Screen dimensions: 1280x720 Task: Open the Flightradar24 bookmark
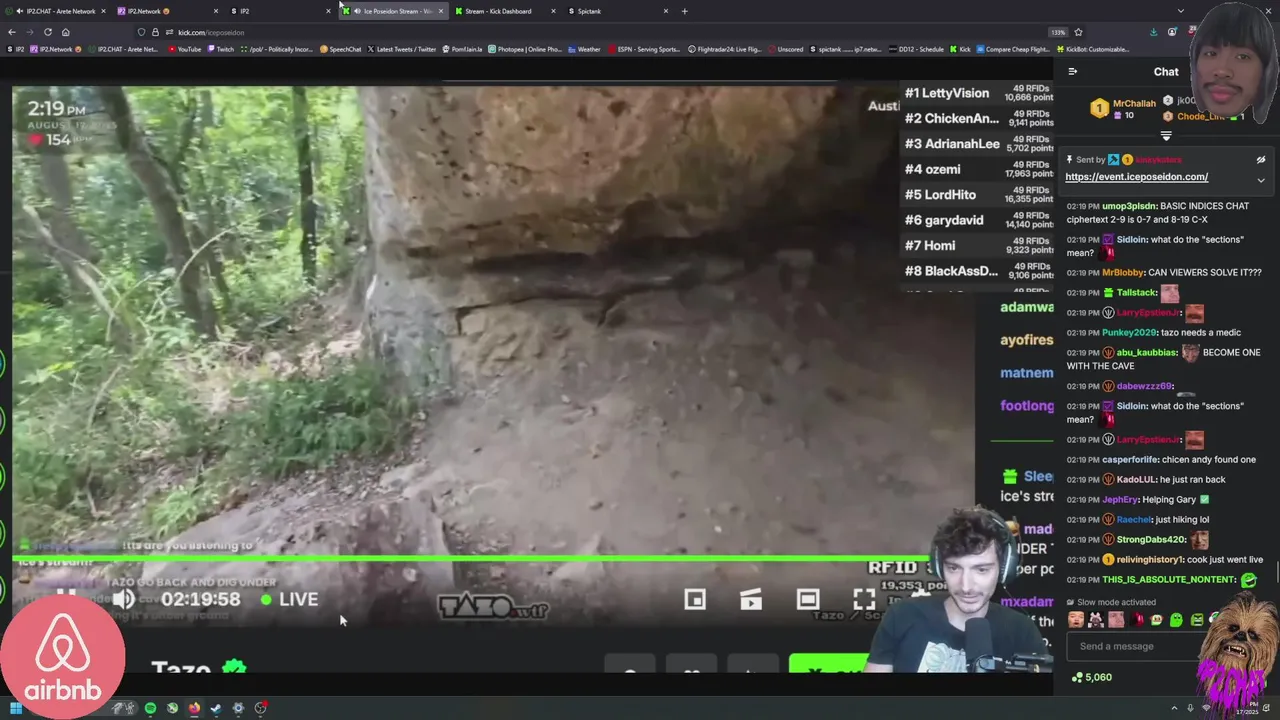tap(724, 49)
